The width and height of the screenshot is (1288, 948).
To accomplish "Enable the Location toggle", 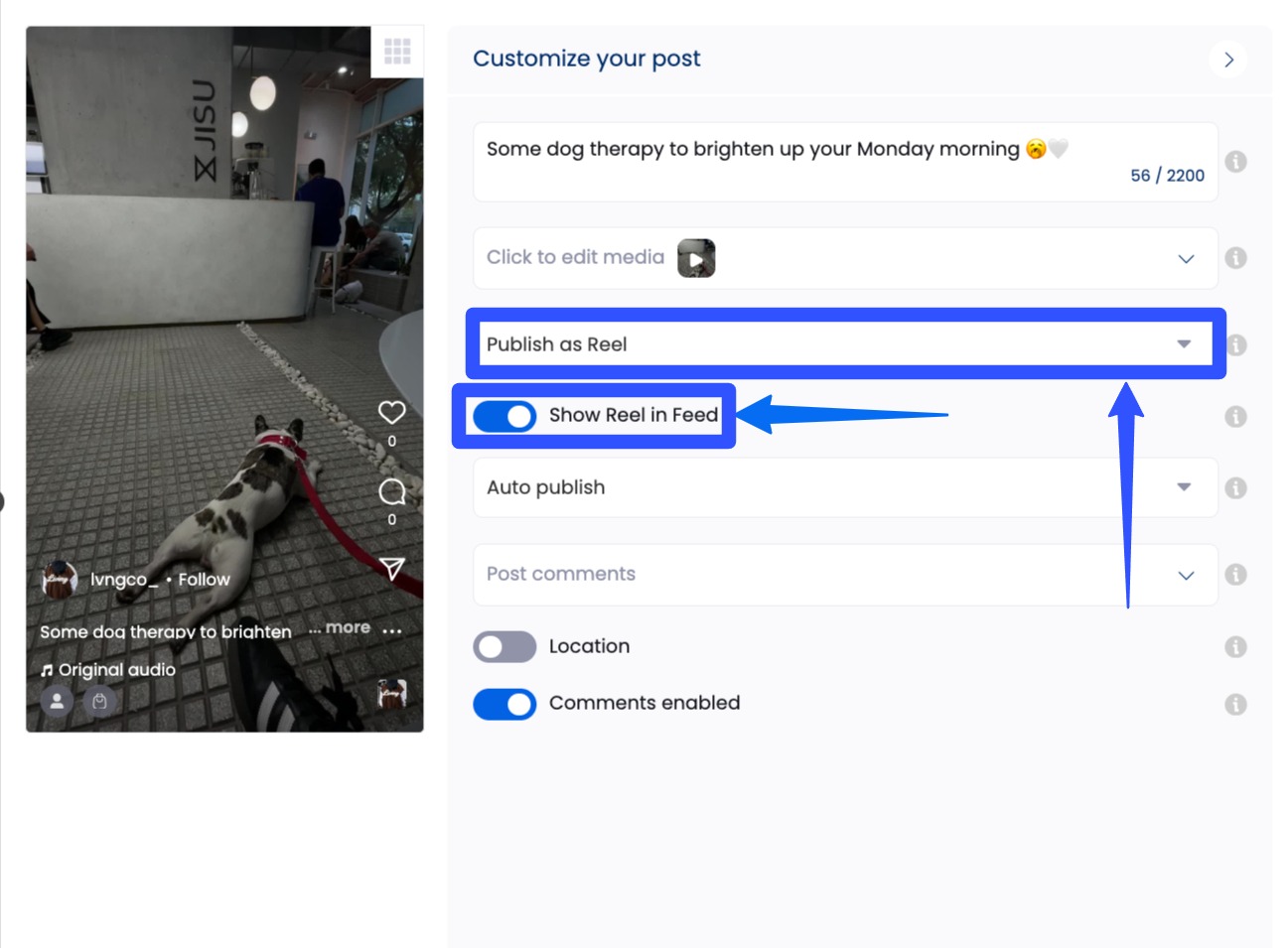I will [504, 647].
